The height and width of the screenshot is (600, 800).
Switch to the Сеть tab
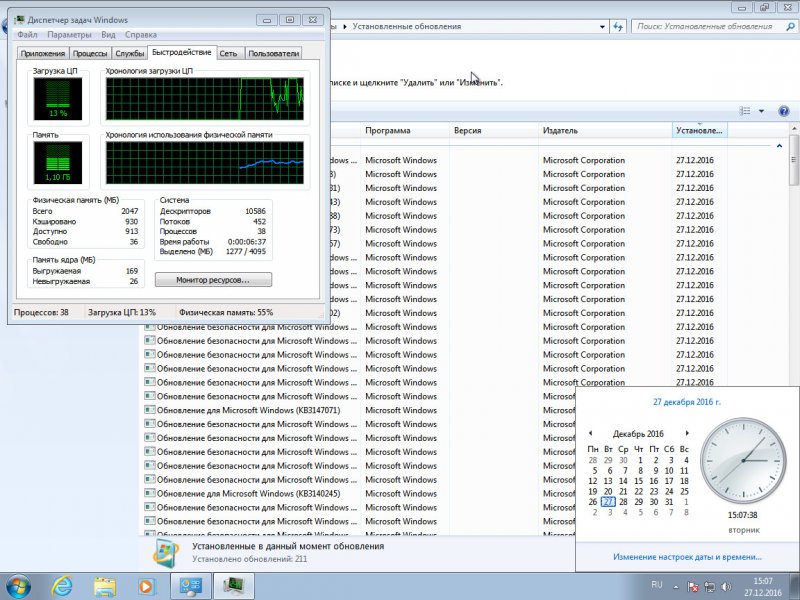229,54
